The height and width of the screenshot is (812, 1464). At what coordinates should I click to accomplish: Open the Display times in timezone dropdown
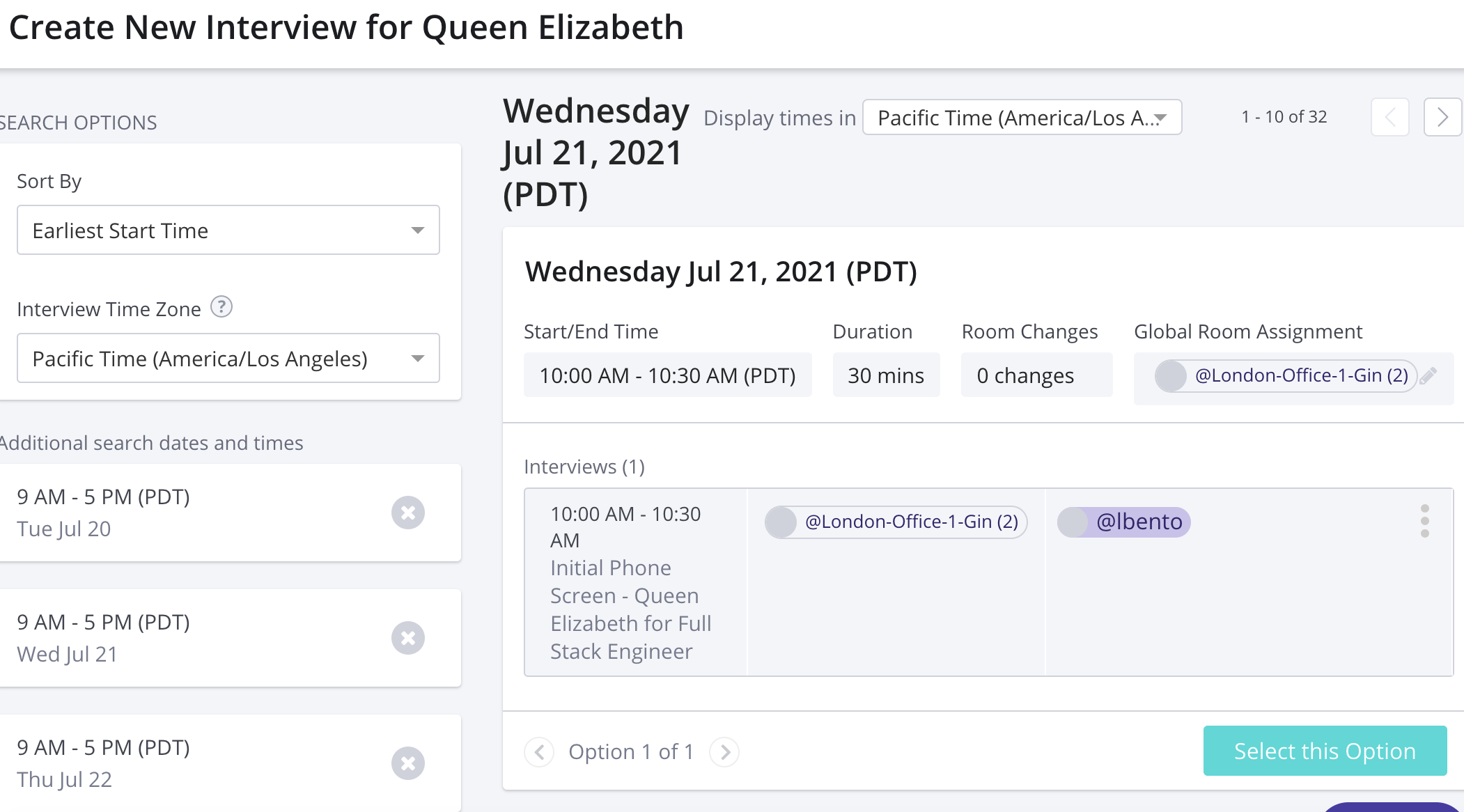pyautogui.click(x=1020, y=117)
